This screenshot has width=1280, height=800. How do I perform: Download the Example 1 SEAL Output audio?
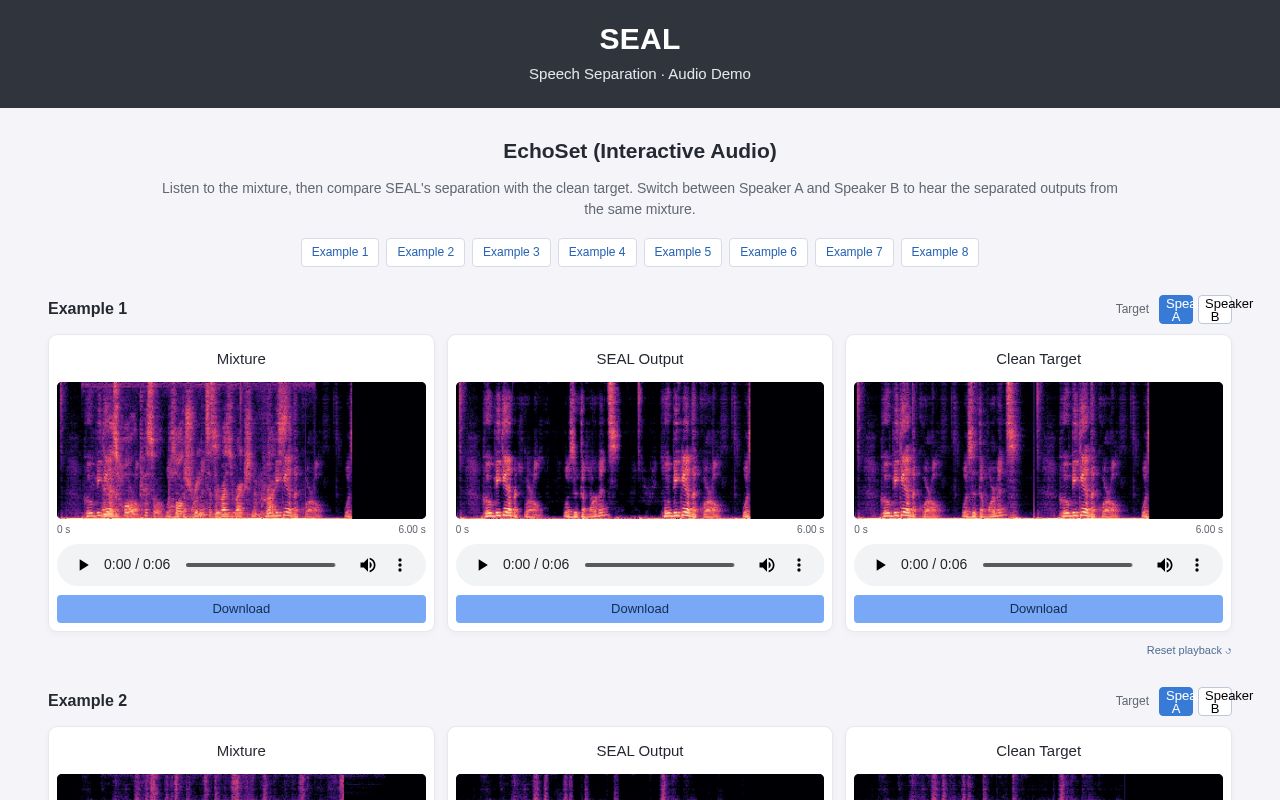[x=640, y=609]
